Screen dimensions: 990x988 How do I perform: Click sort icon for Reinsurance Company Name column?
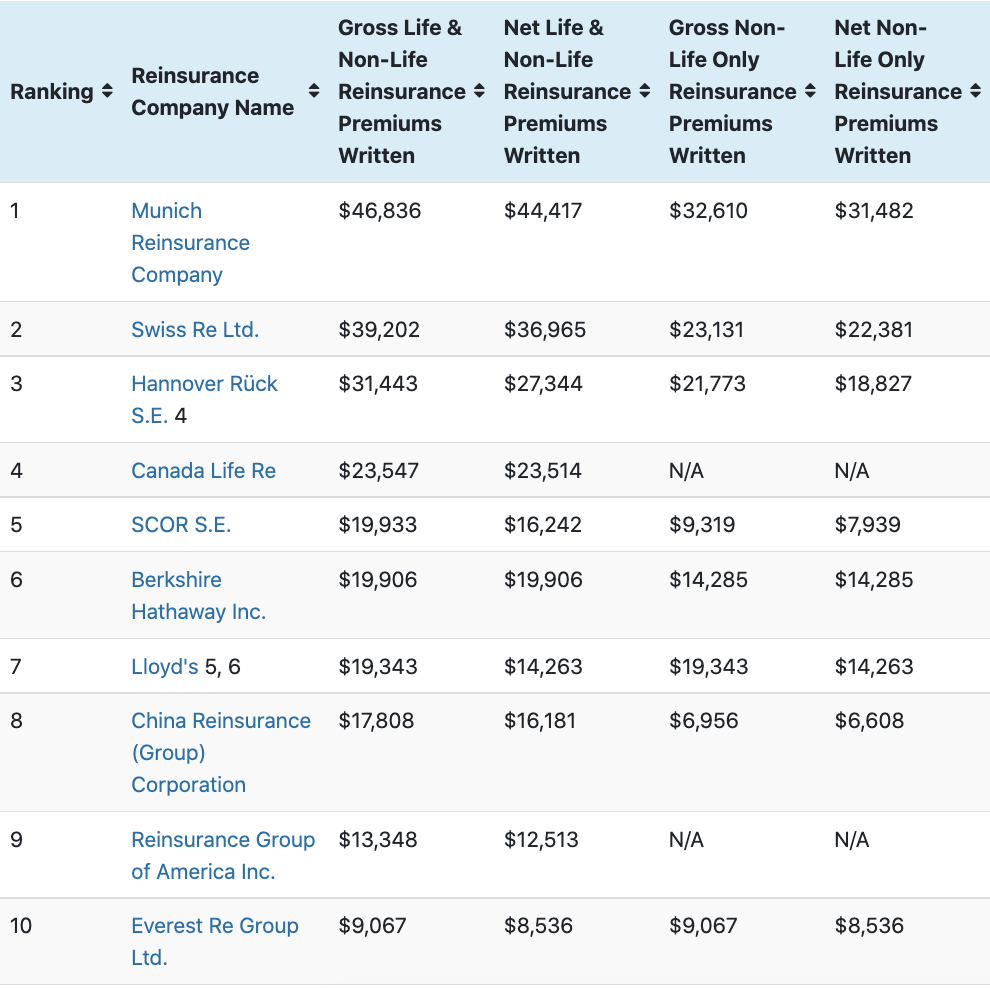[314, 92]
